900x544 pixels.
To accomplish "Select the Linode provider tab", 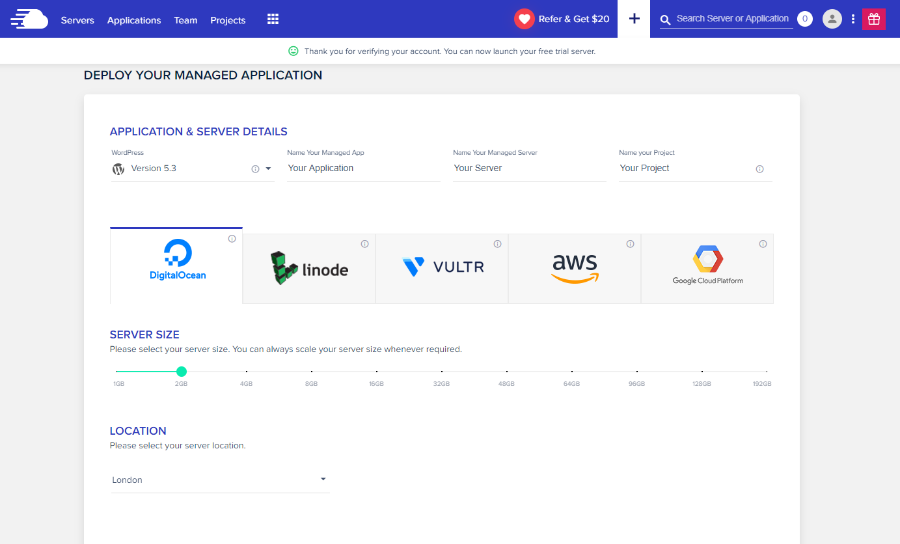I will [309, 269].
